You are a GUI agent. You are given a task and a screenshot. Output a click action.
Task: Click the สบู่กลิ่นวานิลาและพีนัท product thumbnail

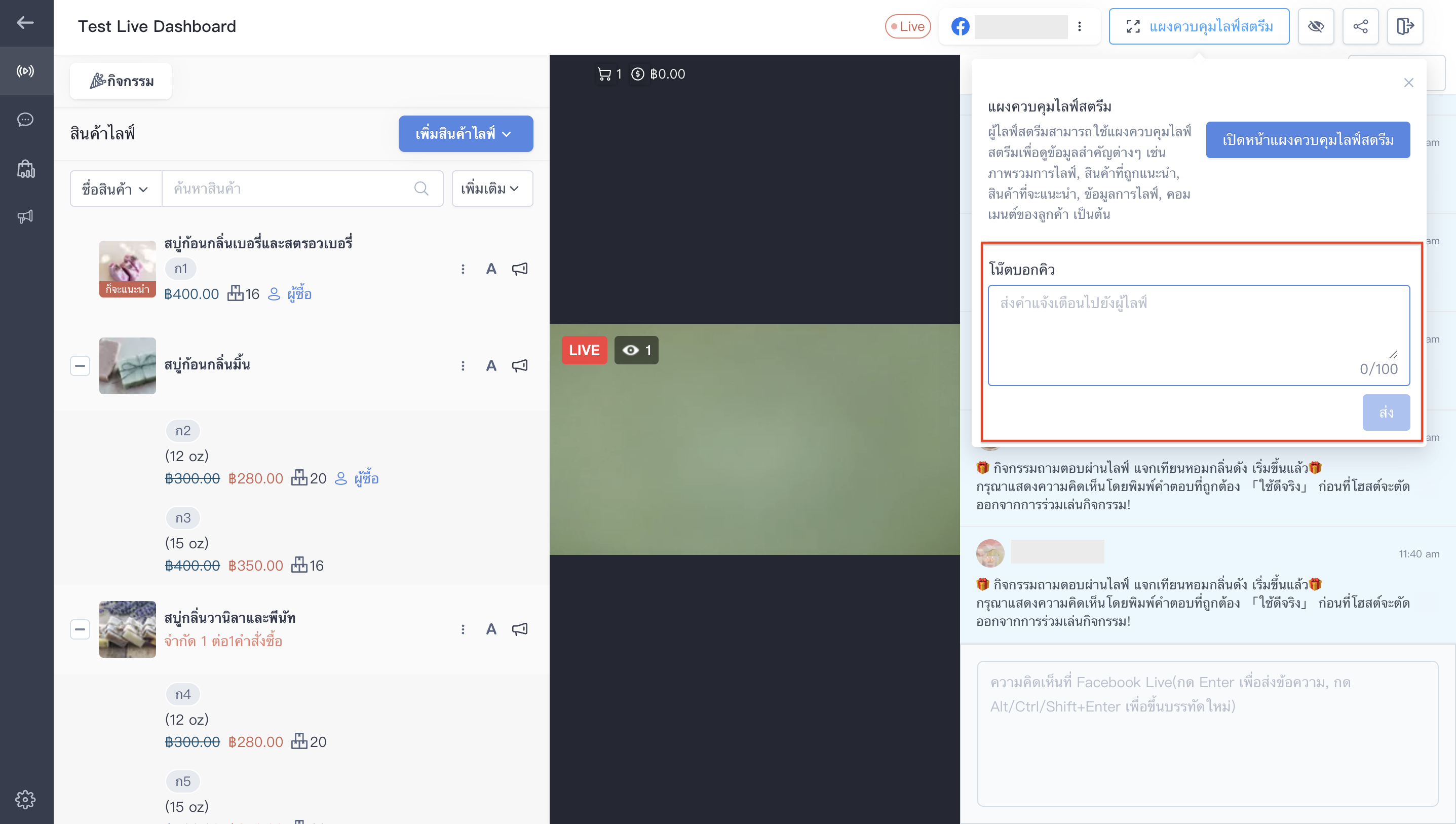click(127, 629)
